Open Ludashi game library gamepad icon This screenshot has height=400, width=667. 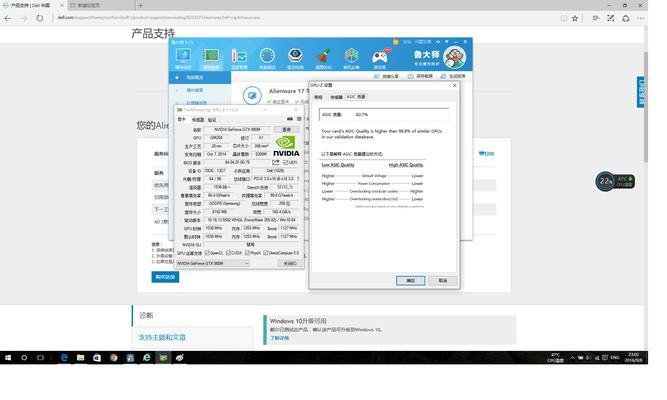click(x=379, y=58)
